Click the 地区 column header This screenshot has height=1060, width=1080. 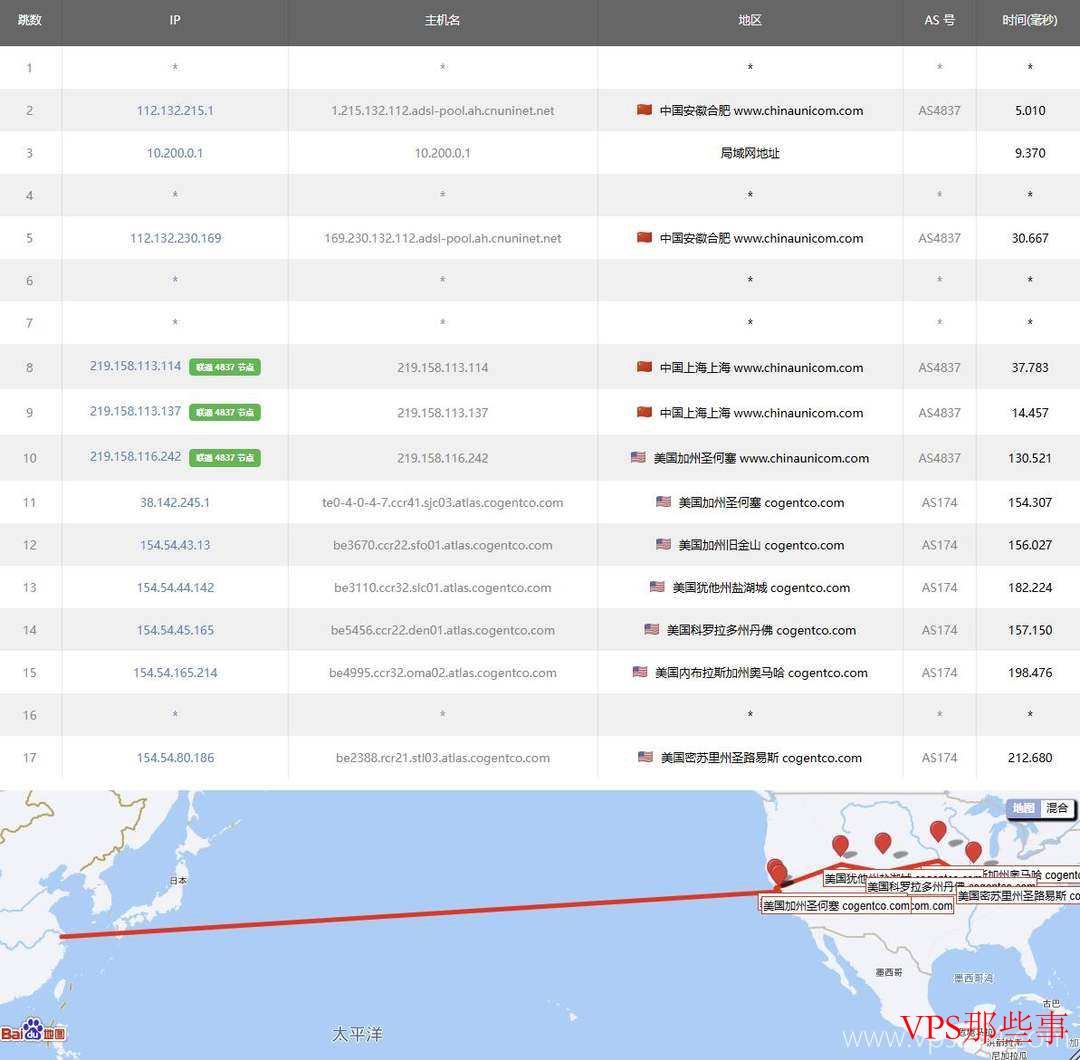[750, 20]
